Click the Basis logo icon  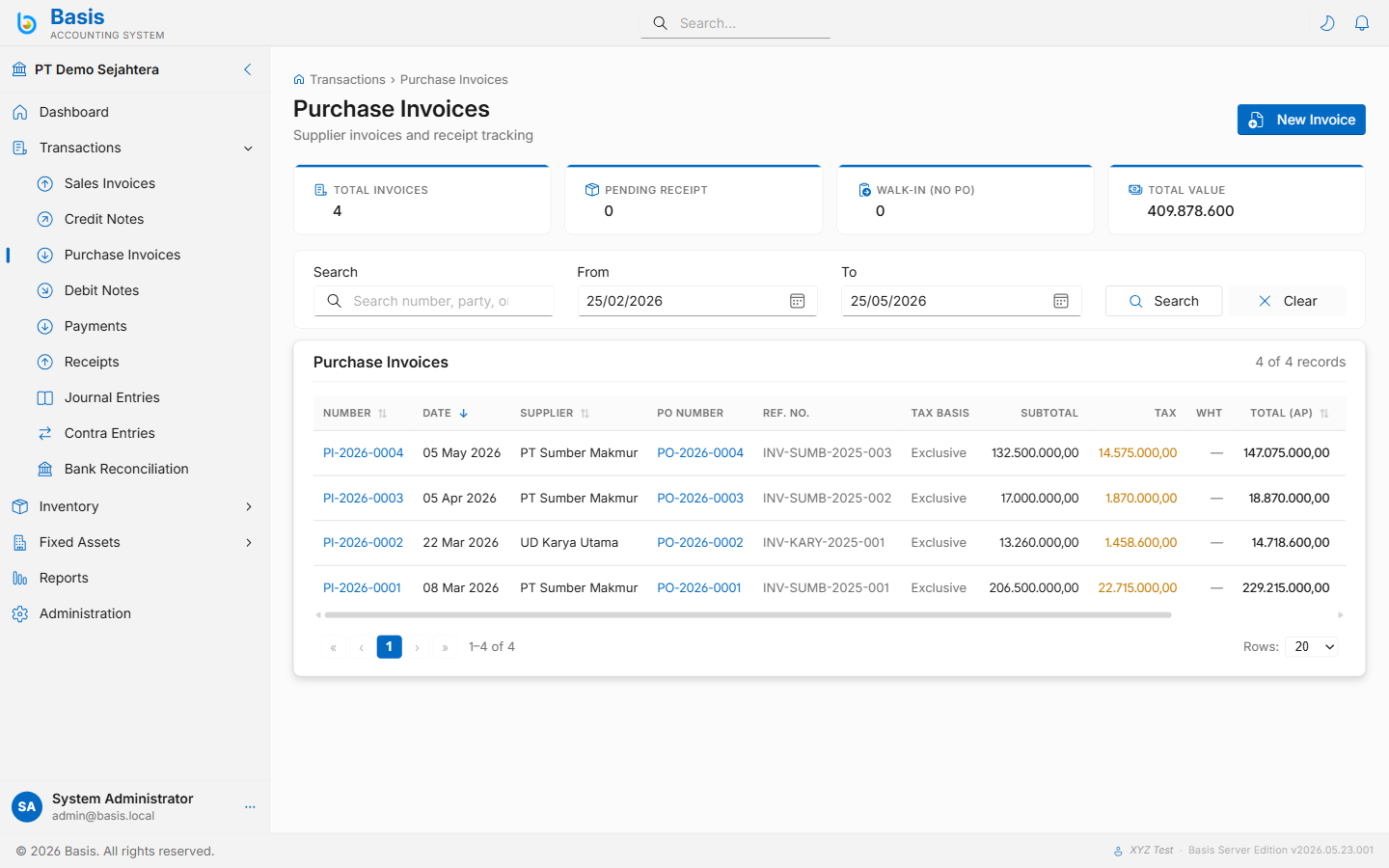[27, 23]
